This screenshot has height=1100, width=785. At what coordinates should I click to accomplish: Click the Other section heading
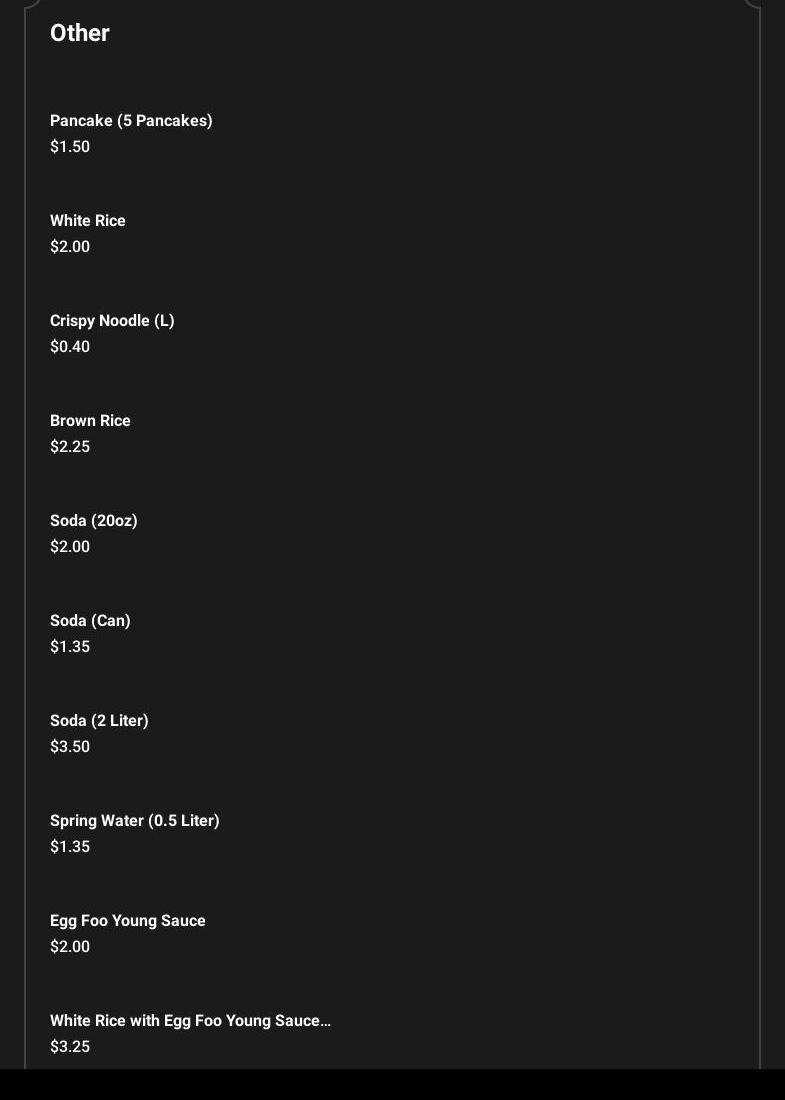pos(80,33)
